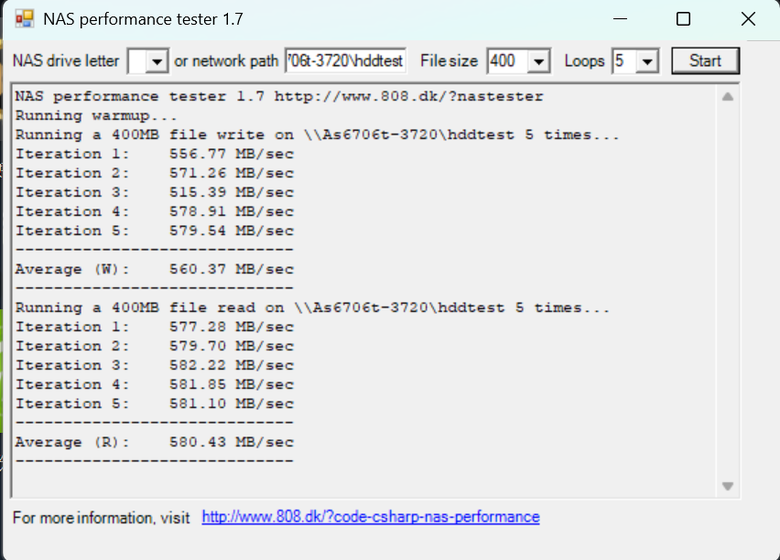
Task: Click the 'or network path' label
Action: pos(226,61)
